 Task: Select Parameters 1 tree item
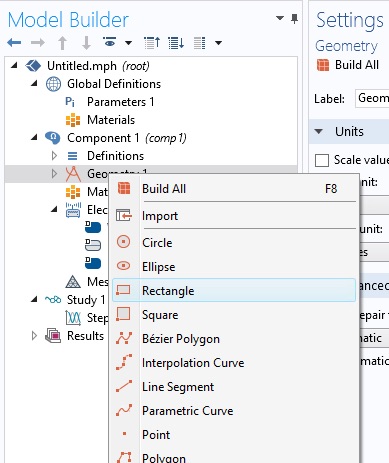[120, 102]
